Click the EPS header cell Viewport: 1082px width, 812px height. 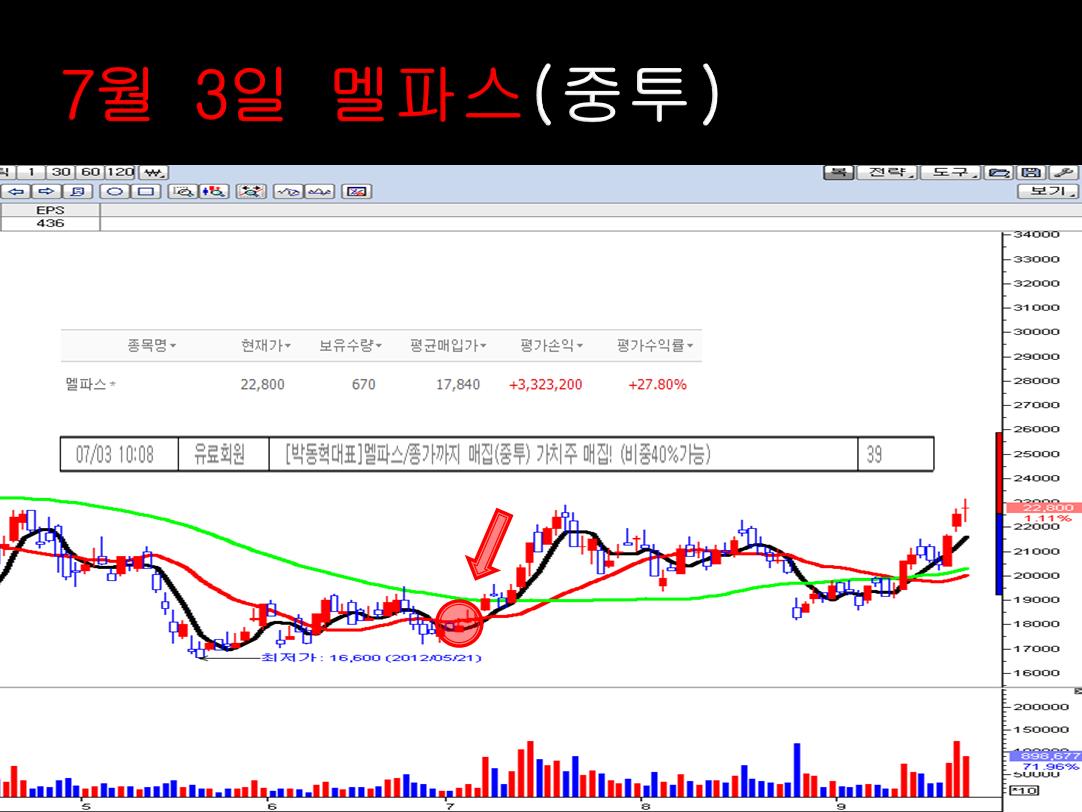coord(50,210)
